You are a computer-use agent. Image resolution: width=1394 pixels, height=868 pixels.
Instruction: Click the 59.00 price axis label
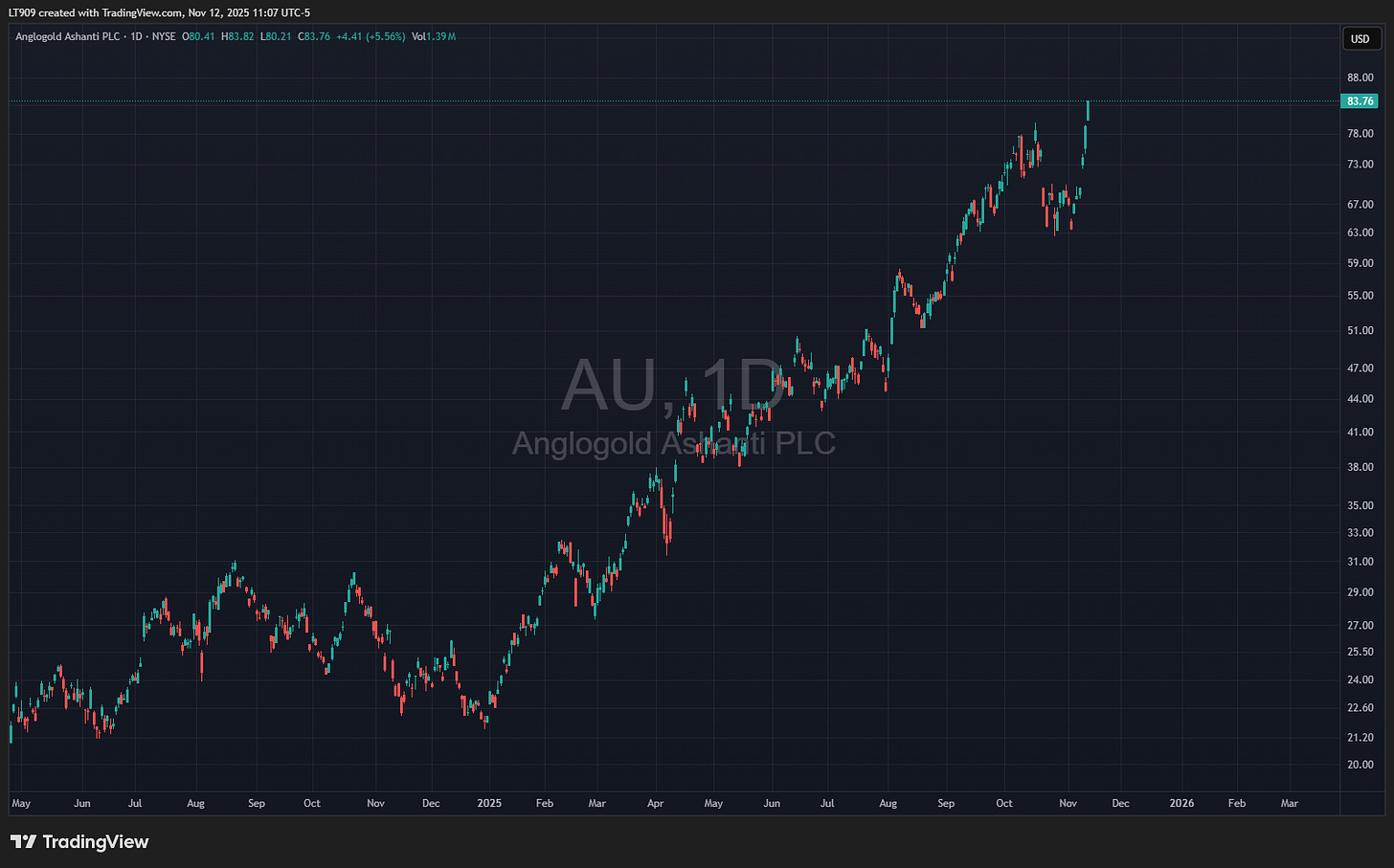tap(1360, 263)
